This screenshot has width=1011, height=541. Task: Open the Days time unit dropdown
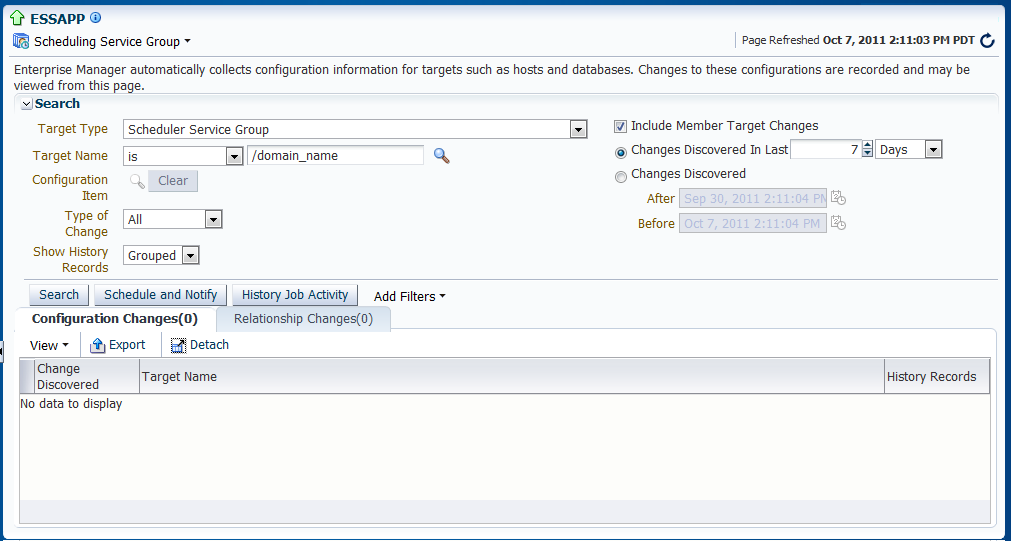pos(934,150)
